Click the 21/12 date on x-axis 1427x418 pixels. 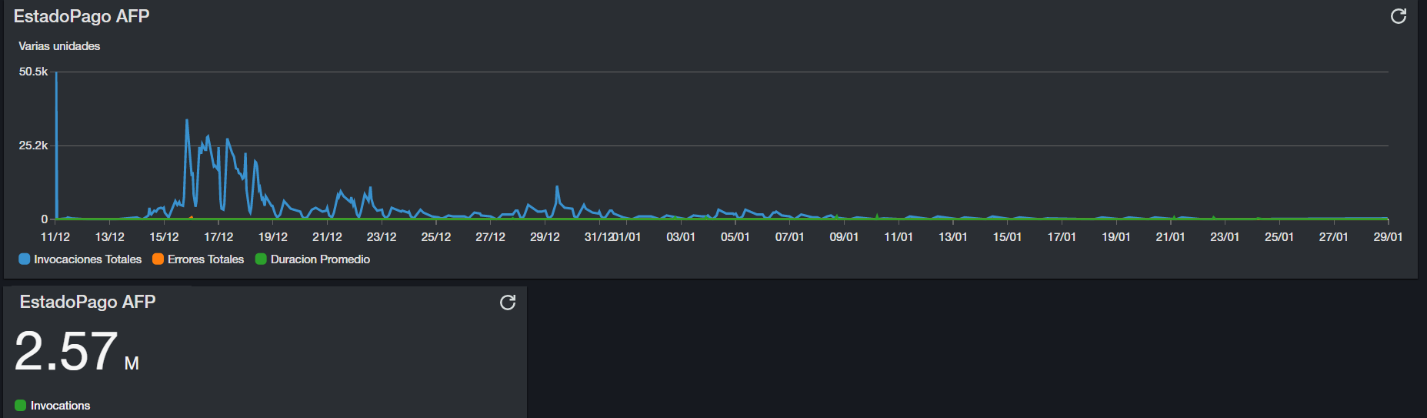pyautogui.click(x=327, y=237)
